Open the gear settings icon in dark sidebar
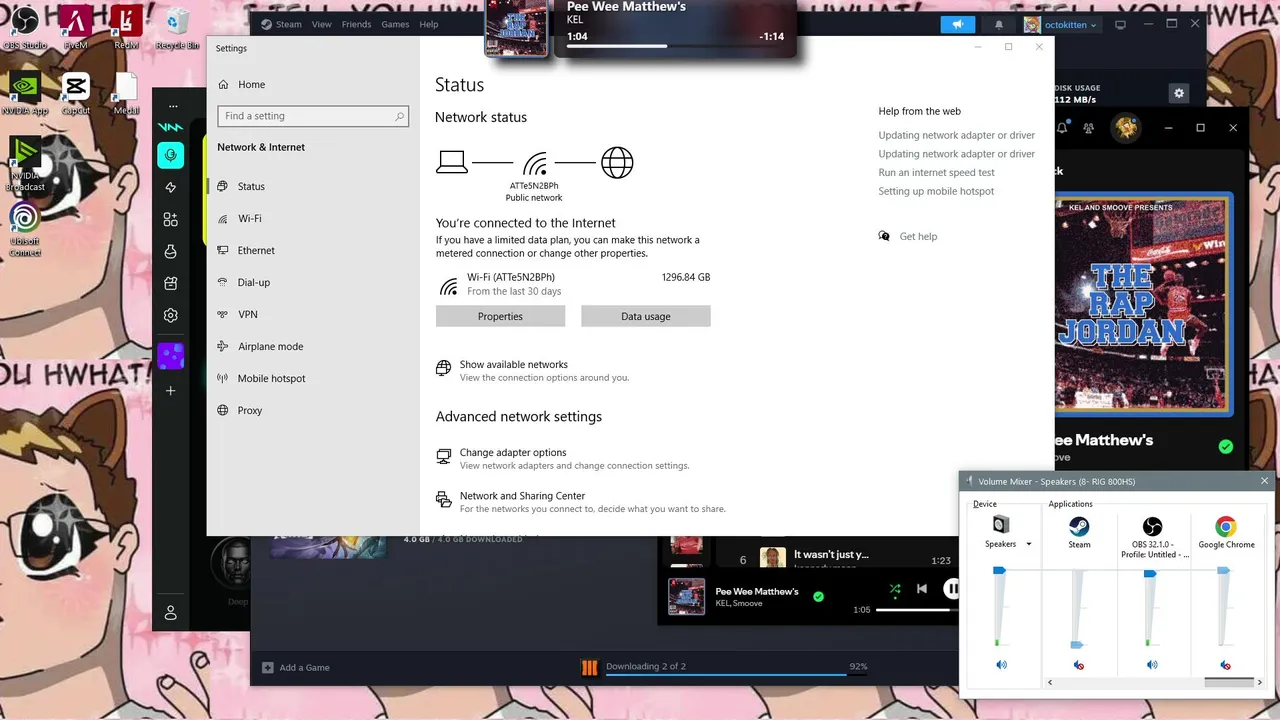The image size is (1280, 720). pos(171,315)
